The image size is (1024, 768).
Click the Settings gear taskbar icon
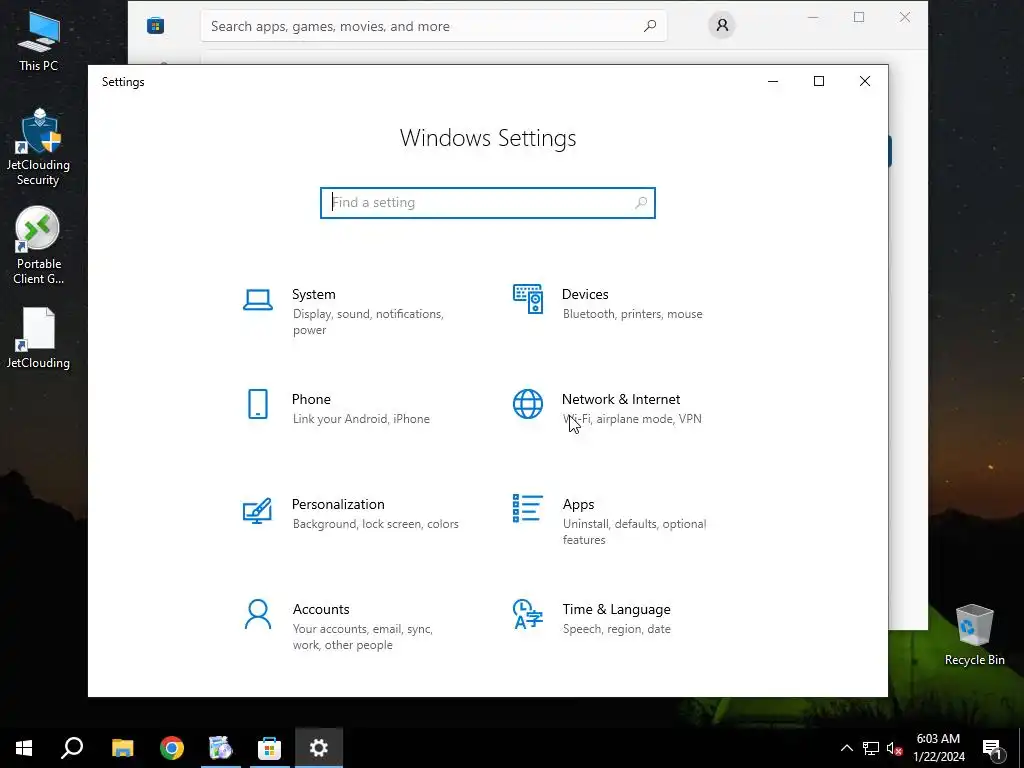pyautogui.click(x=319, y=748)
